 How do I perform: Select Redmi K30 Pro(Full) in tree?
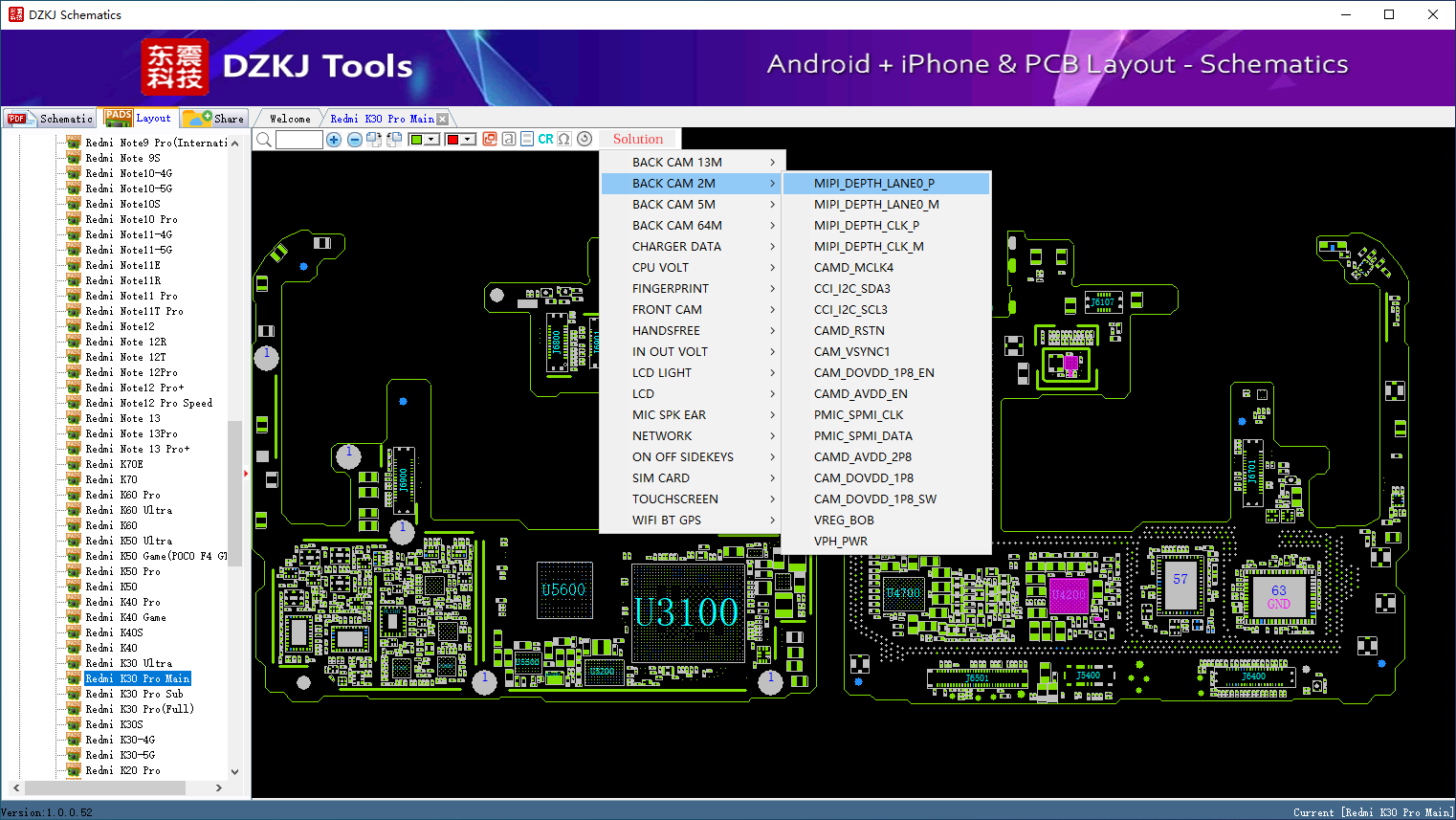140,709
